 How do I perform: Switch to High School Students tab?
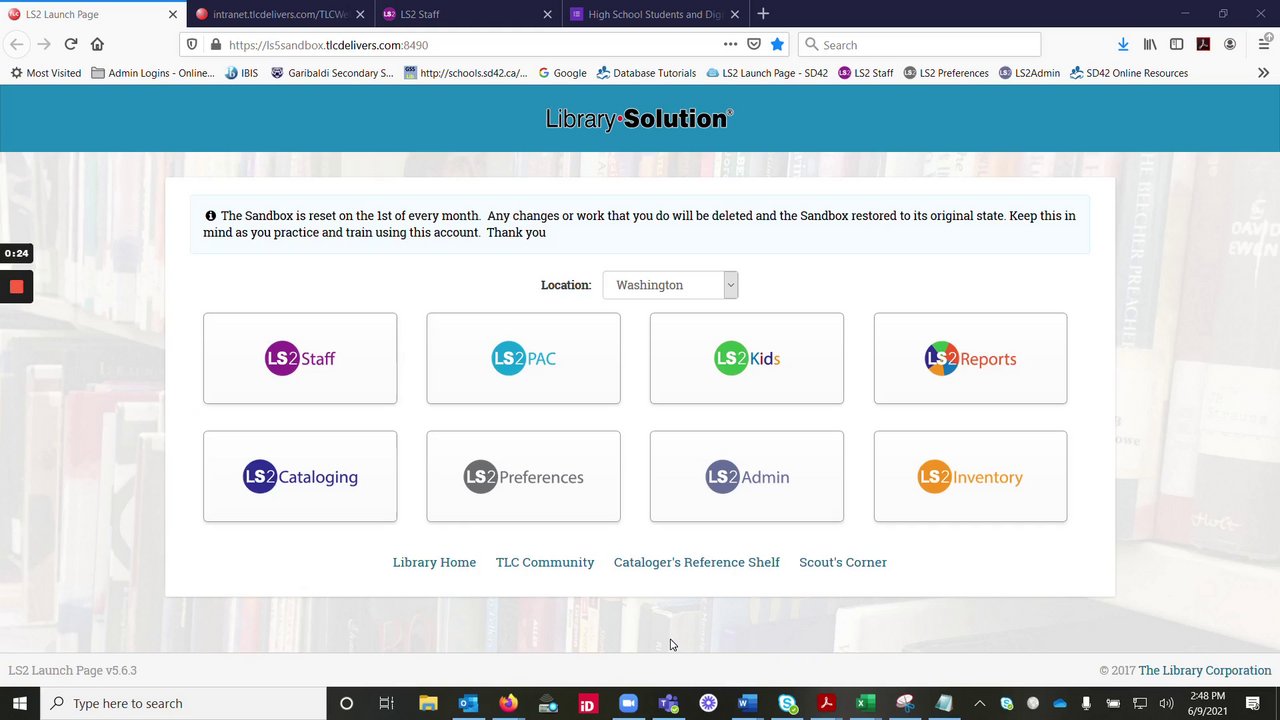[655, 14]
